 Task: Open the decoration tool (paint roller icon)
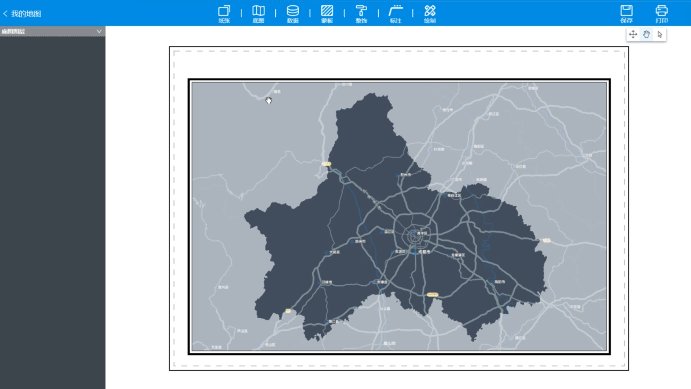pyautogui.click(x=361, y=13)
